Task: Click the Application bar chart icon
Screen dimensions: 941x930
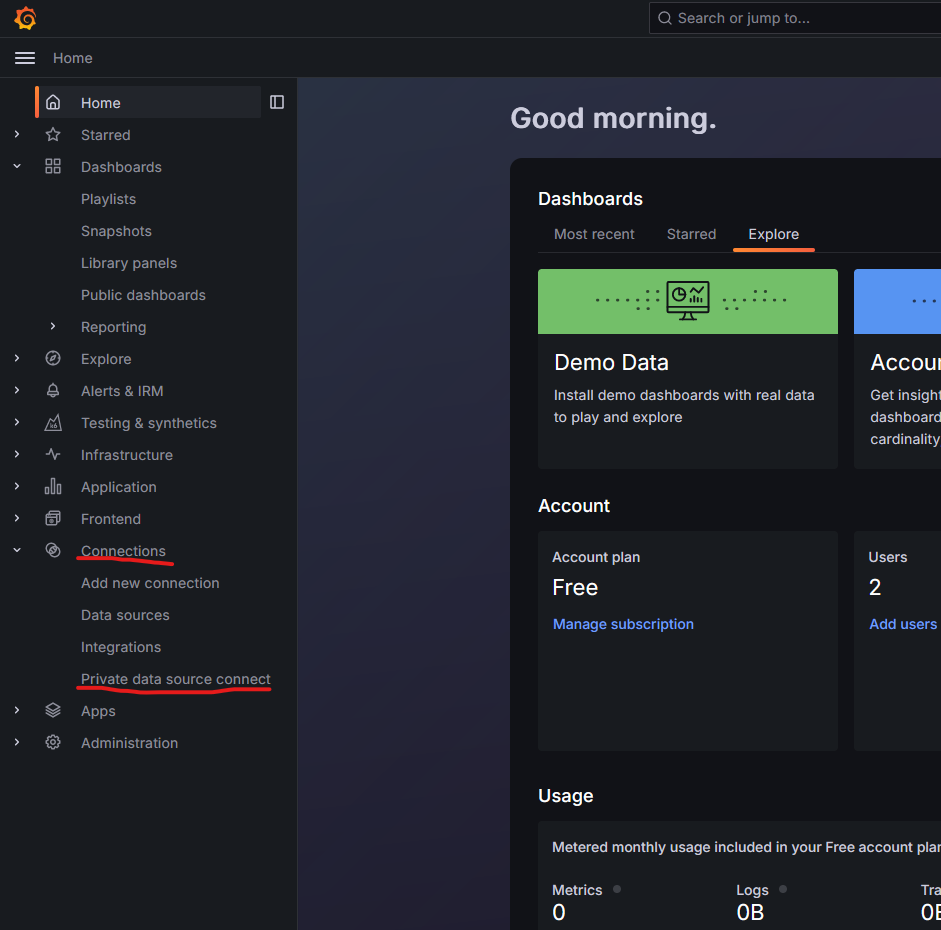Action: [53, 487]
